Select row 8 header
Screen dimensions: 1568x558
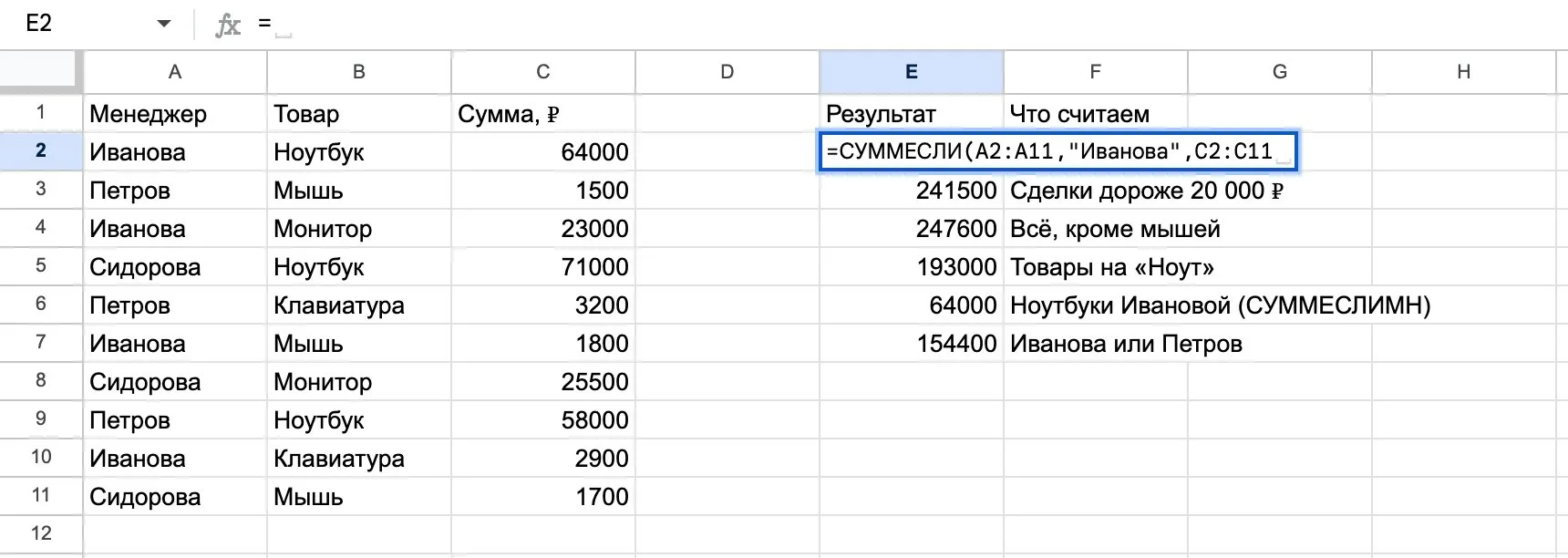click(41, 381)
